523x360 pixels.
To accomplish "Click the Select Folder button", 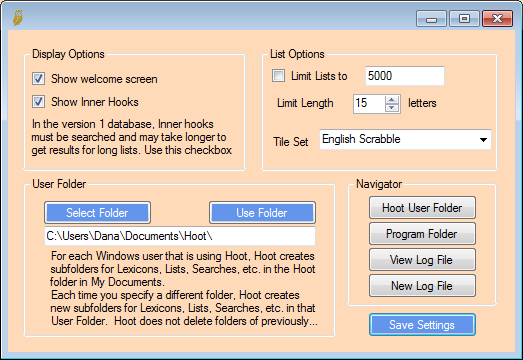I will (97, 213).
